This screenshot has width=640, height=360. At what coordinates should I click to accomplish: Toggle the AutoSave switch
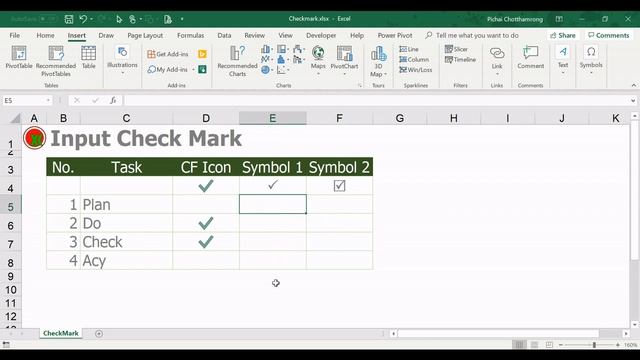(48, 19)
